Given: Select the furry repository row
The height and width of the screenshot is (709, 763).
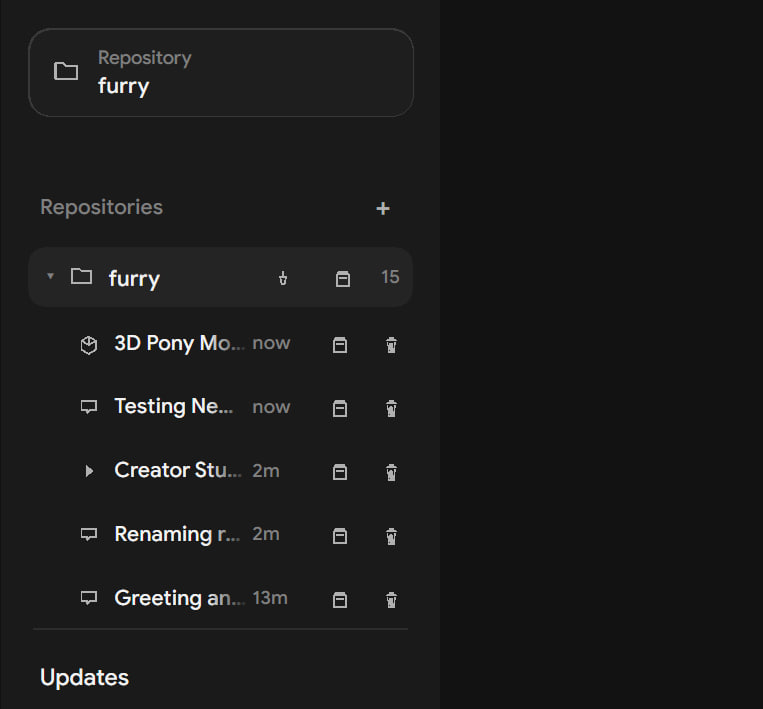Looking at the screenshot, I should 221,277.
